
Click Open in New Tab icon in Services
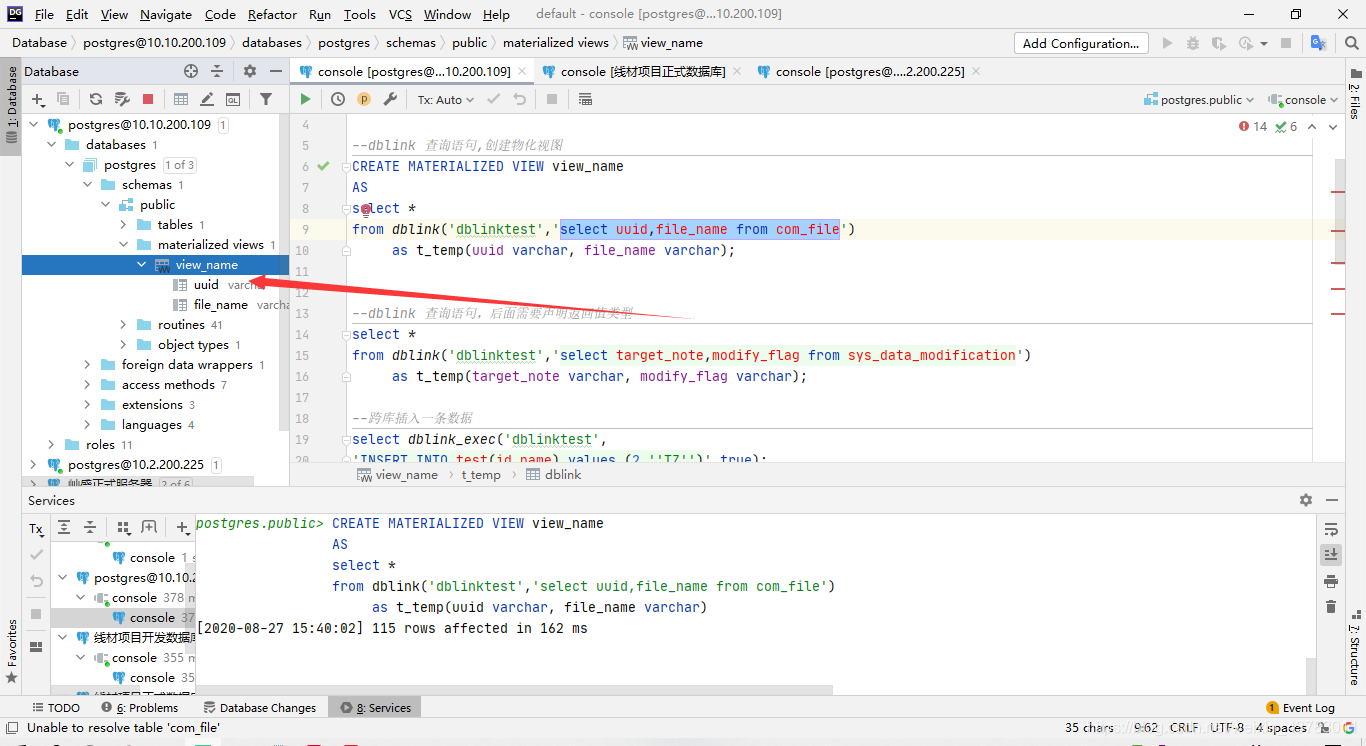coord(149,527)
